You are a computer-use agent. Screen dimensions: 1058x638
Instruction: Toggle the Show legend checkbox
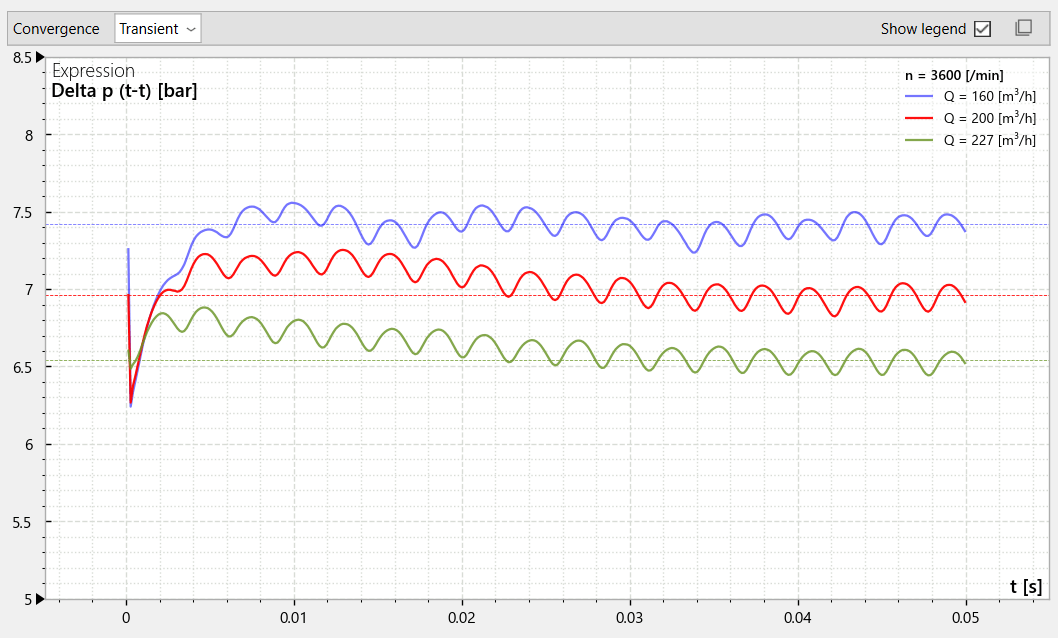[x=982, y=29]
